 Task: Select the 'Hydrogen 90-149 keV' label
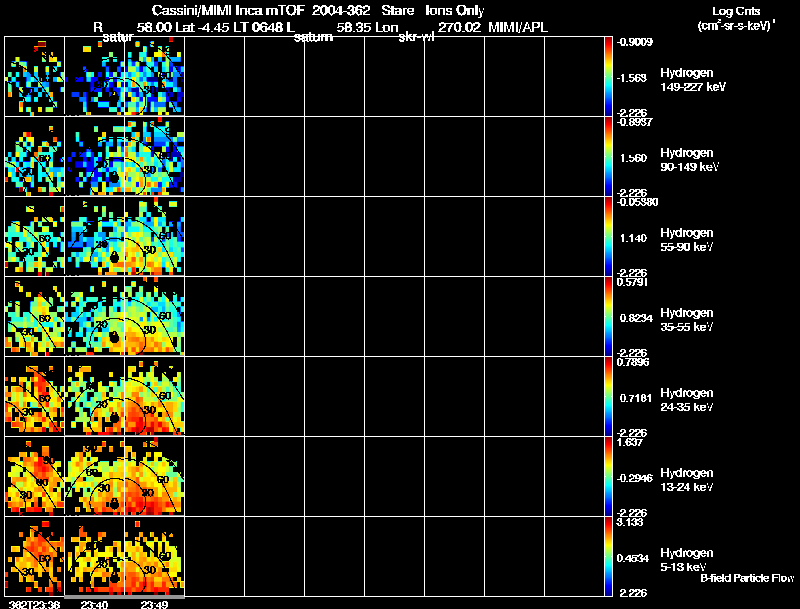tap(689, 160)
